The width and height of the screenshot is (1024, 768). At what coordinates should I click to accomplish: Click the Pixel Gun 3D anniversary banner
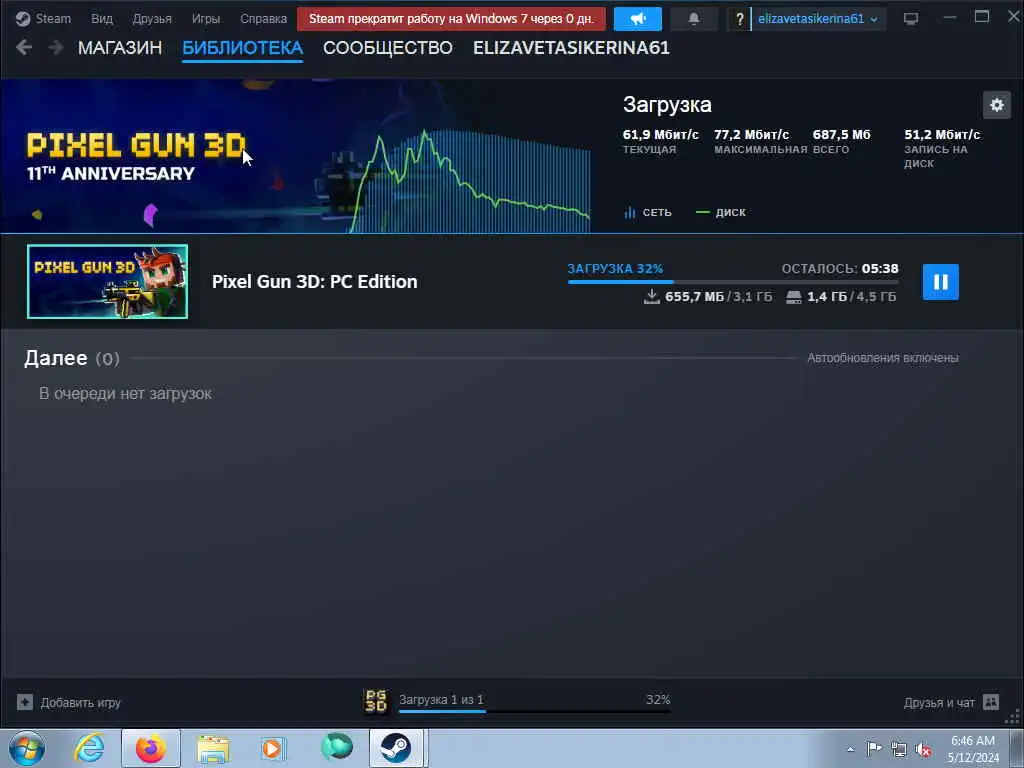tap(296, 156)
